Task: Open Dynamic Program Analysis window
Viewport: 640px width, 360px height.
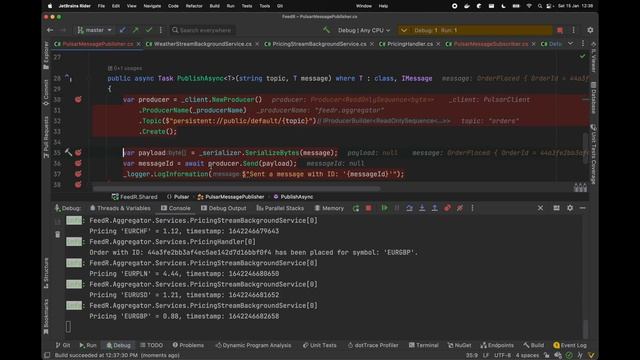Action: (x=253, y=345)
